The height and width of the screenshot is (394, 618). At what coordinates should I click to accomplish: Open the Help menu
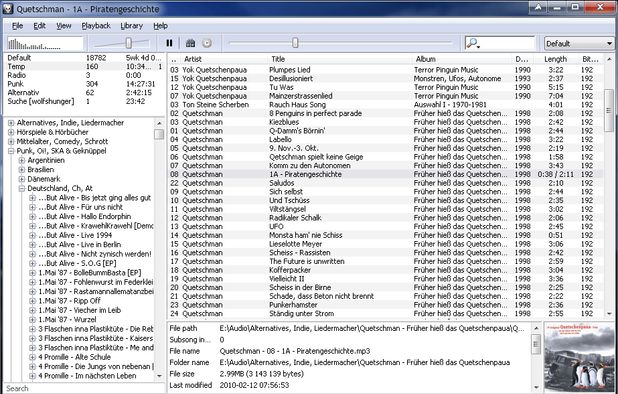point(160,26)
